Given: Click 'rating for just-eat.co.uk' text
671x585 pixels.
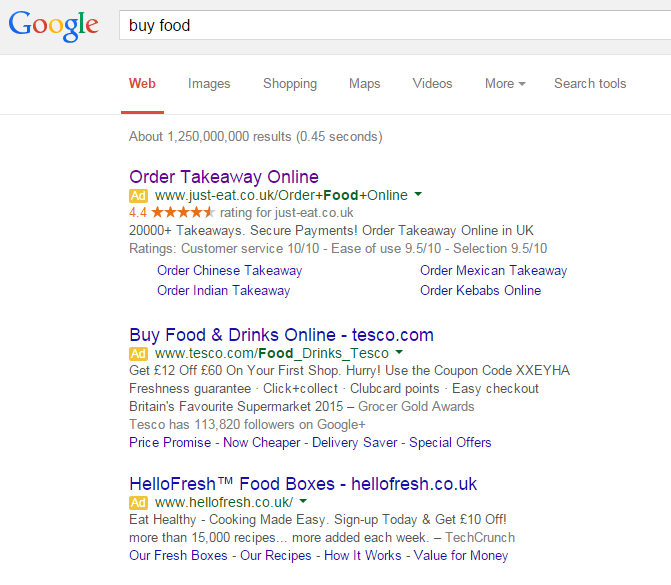Looking at the screenshot, I should point(286,213).
